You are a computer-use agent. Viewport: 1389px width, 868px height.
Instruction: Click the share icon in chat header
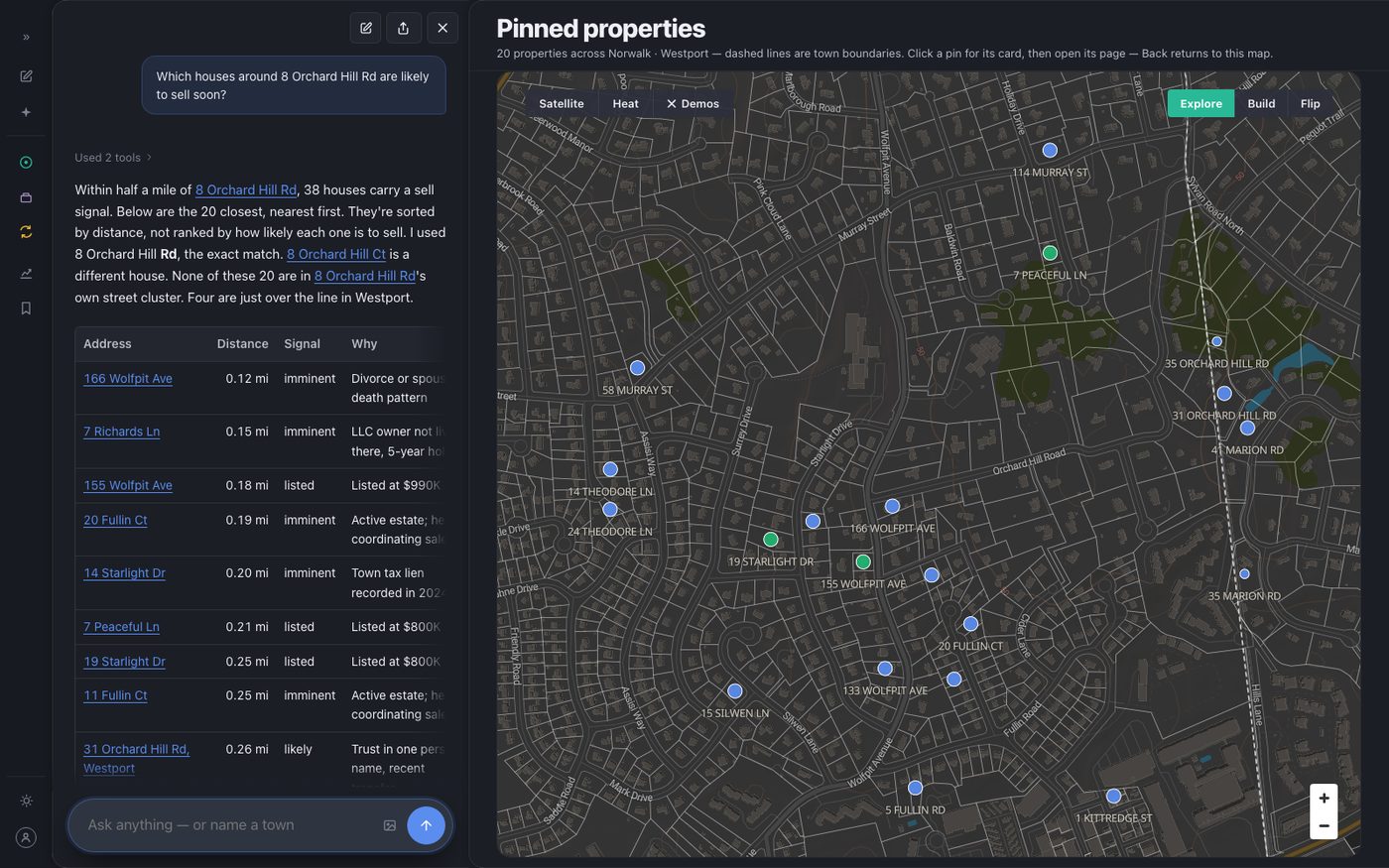click(x=403, y=28)
